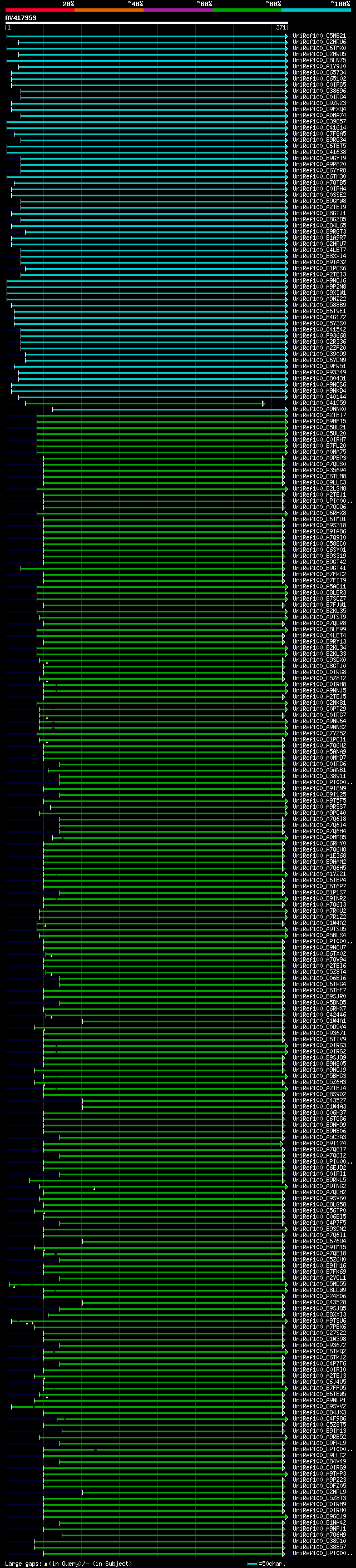Select the label UniRef100_Q39857

coord(319,121)
